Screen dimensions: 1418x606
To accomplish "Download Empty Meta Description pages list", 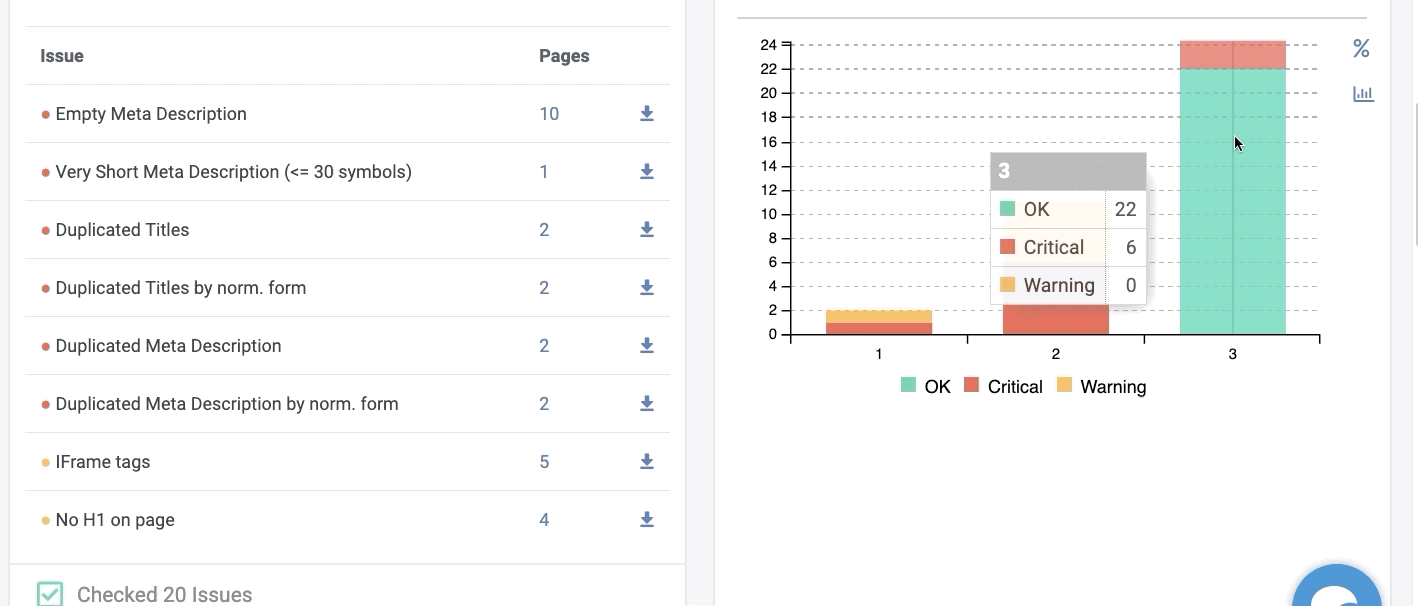I will (647, 114).
